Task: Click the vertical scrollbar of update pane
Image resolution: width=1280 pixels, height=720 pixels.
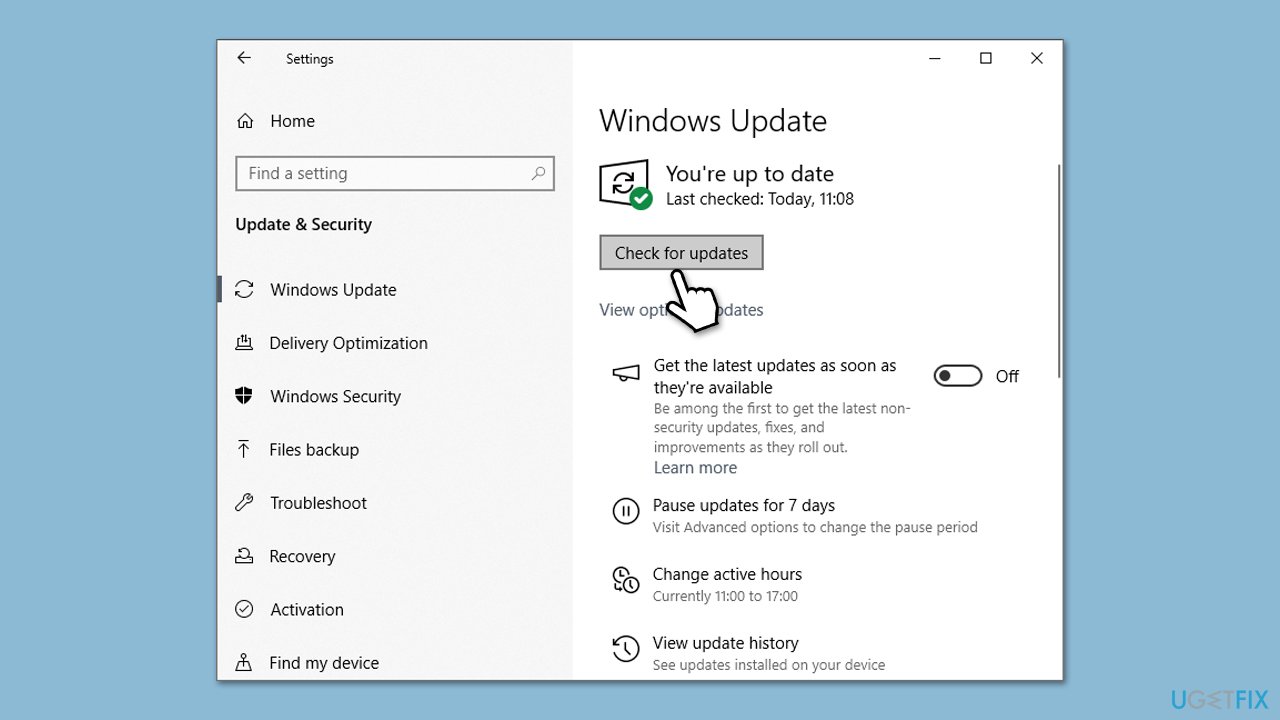Action: click(x=1059, y=270)
